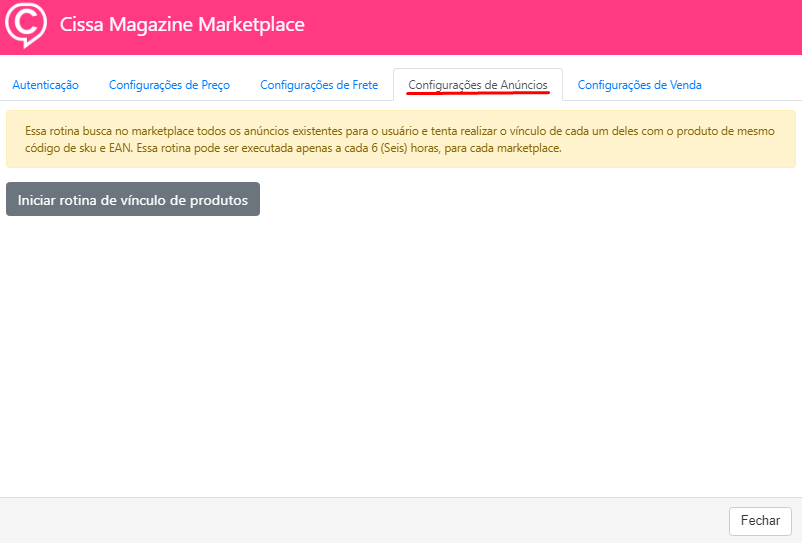The image size is (802, 543).
Task: Go to Configurações de Venda tab
Action: (639, 85)
